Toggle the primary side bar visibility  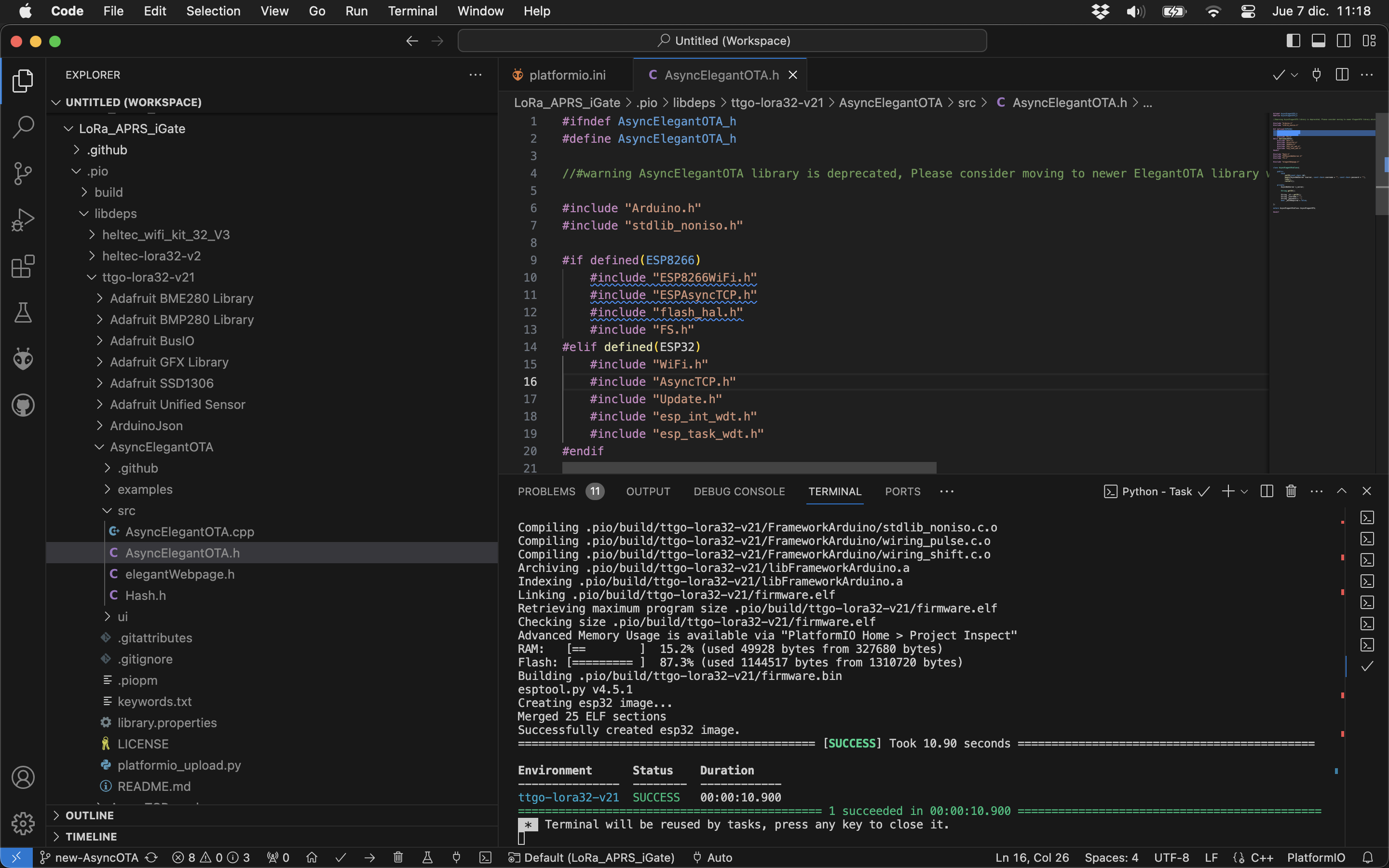pos(1293,41)
